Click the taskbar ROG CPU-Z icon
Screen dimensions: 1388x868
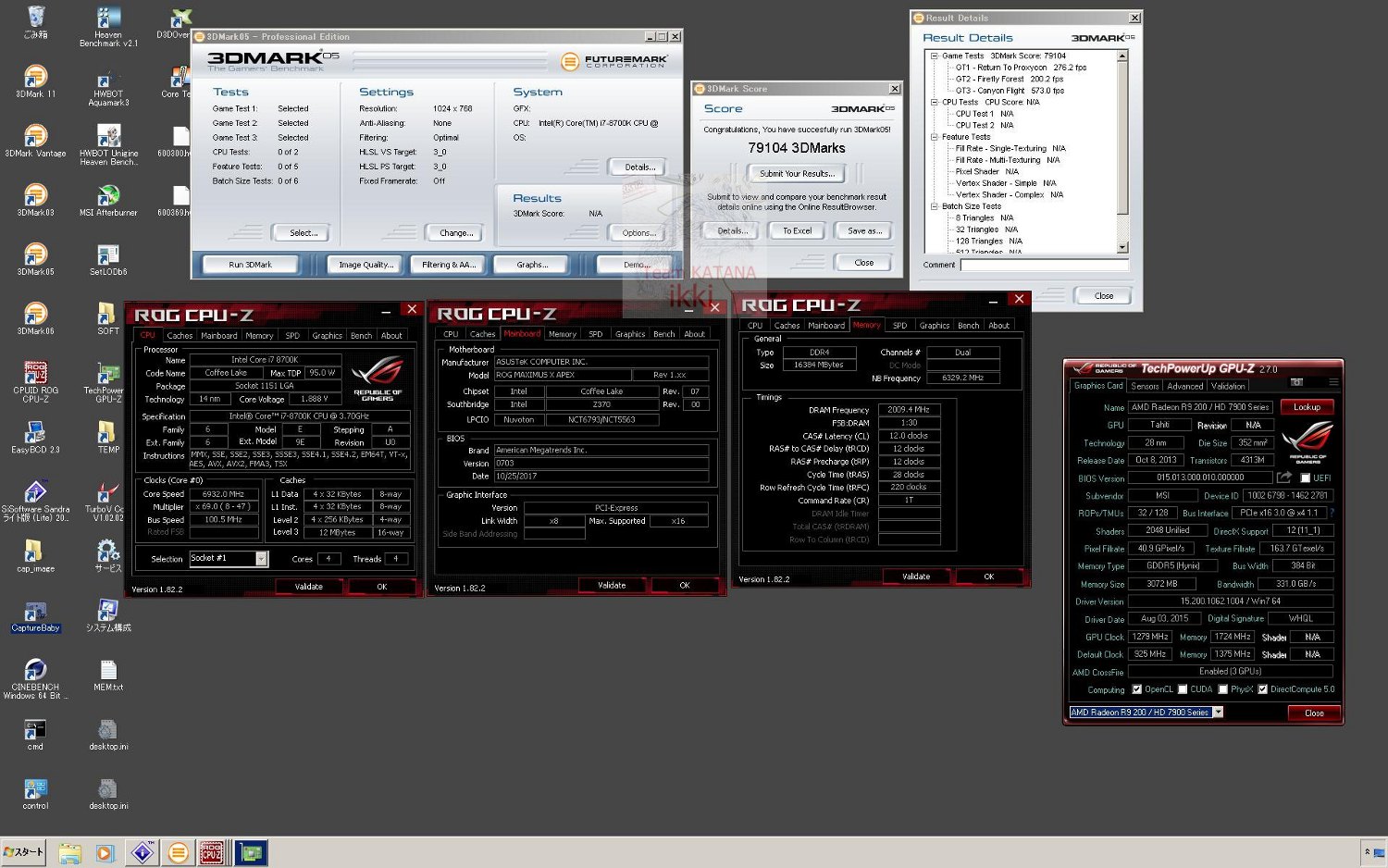(x=212, y=851)
